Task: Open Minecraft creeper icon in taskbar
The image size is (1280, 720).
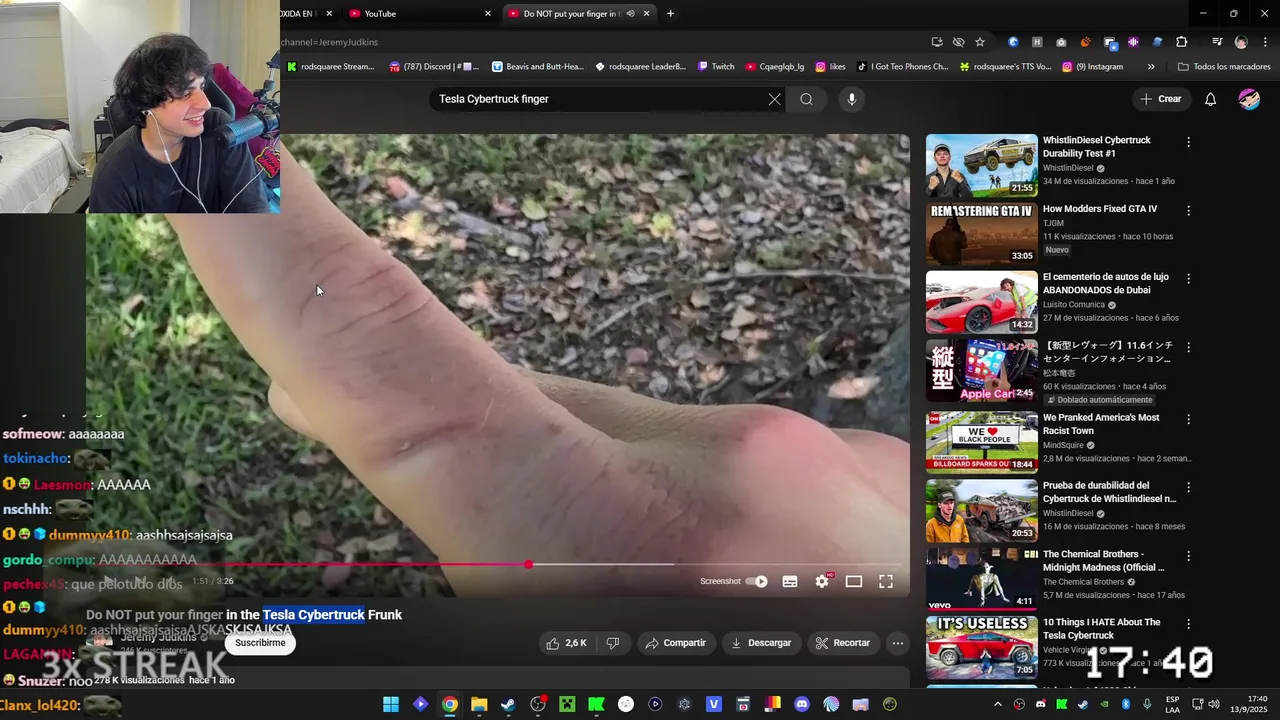Action: coord(567,704)
